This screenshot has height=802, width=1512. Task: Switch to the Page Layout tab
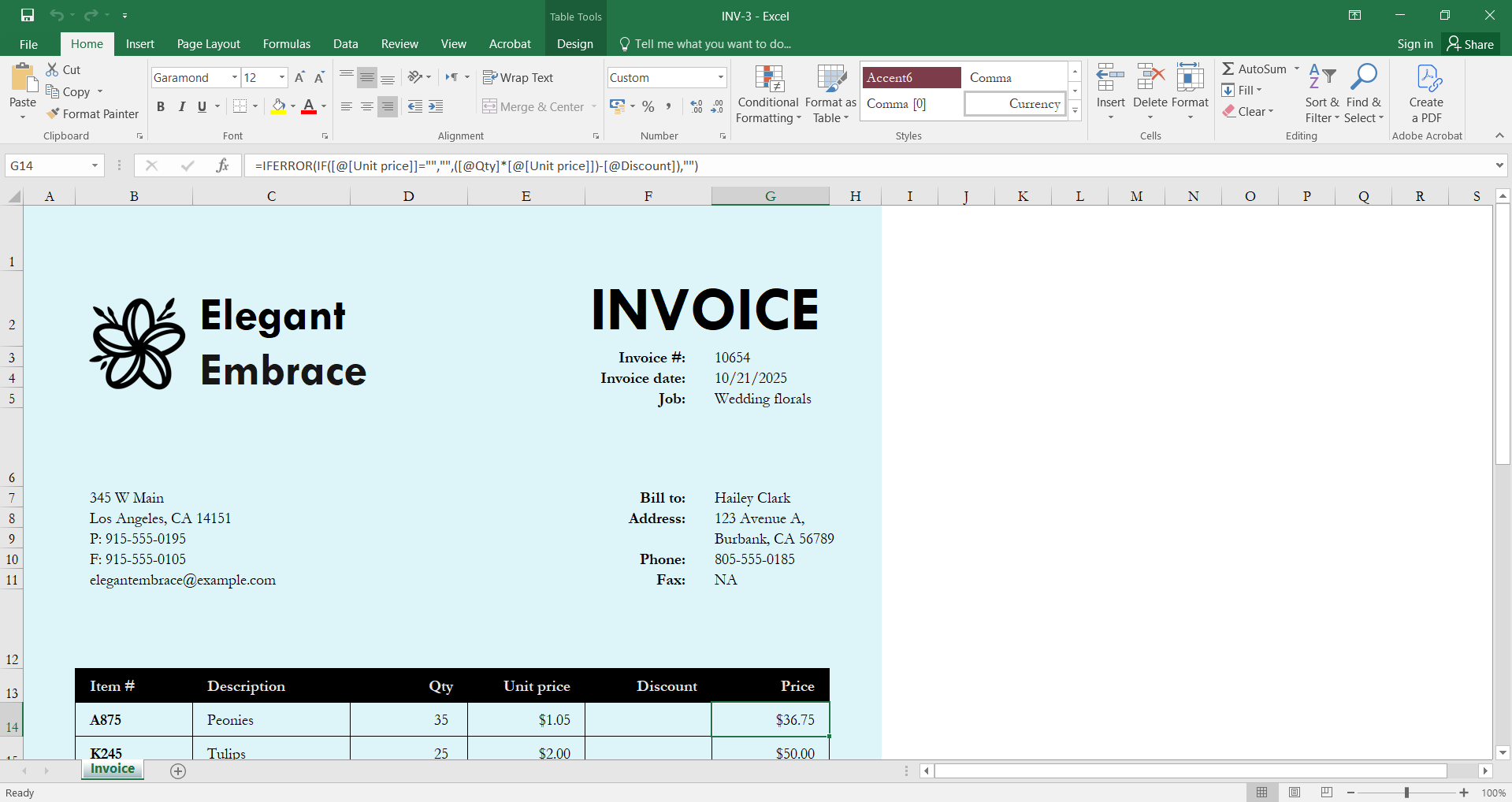[208, 44]
